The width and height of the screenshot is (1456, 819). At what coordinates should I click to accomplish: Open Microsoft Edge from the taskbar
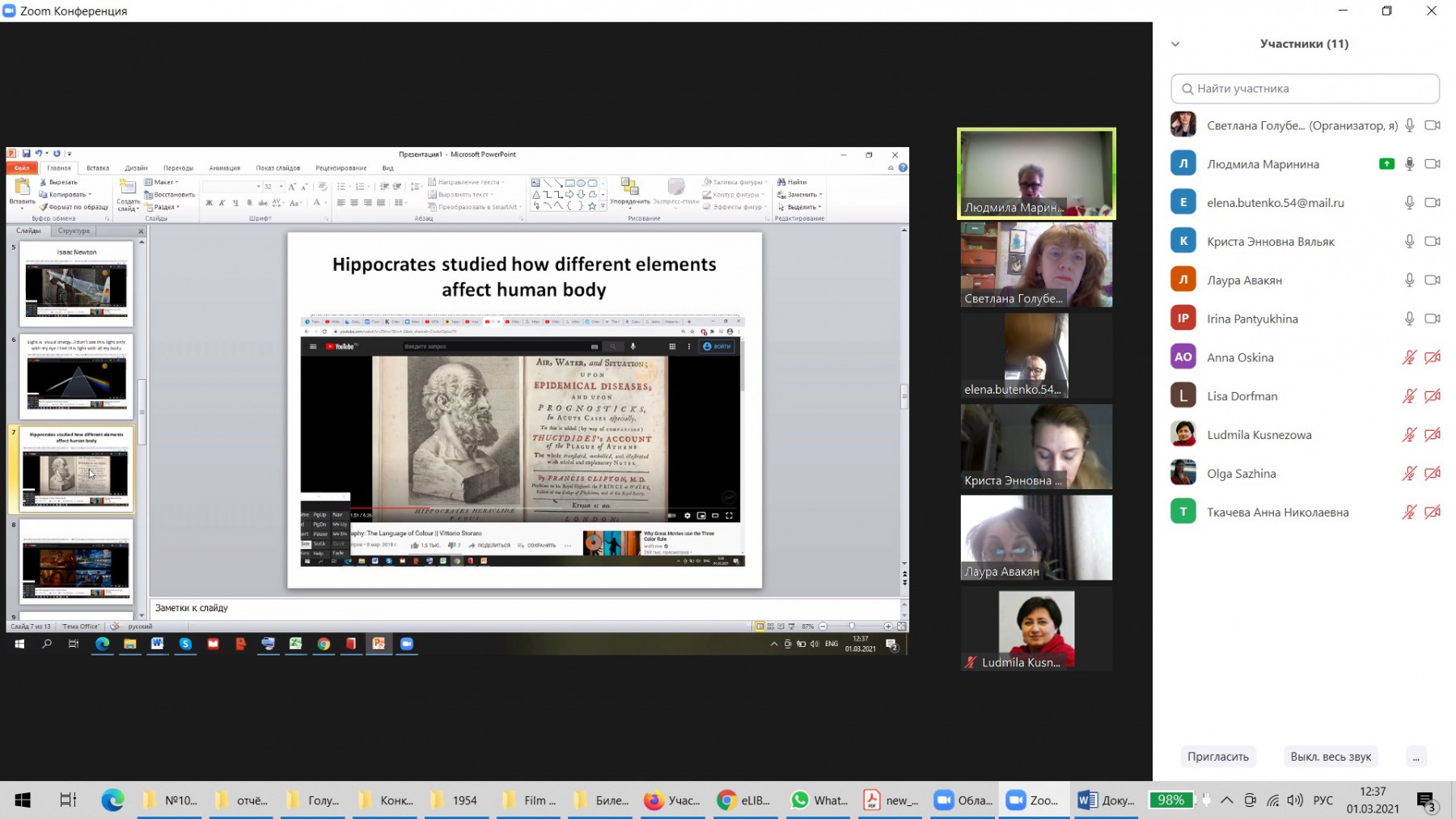(x=112, y=800)
